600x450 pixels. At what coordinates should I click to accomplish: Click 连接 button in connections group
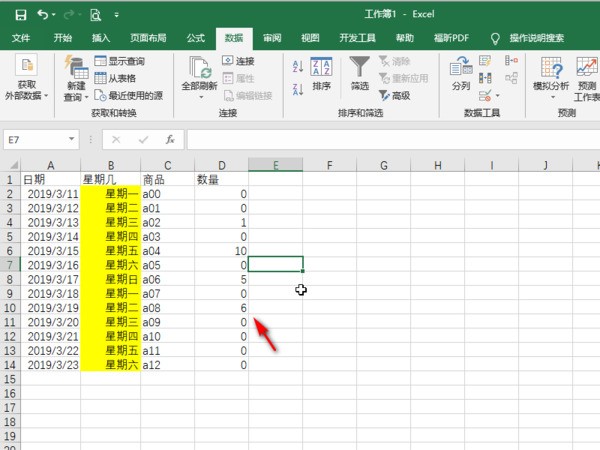pos(238,61)
